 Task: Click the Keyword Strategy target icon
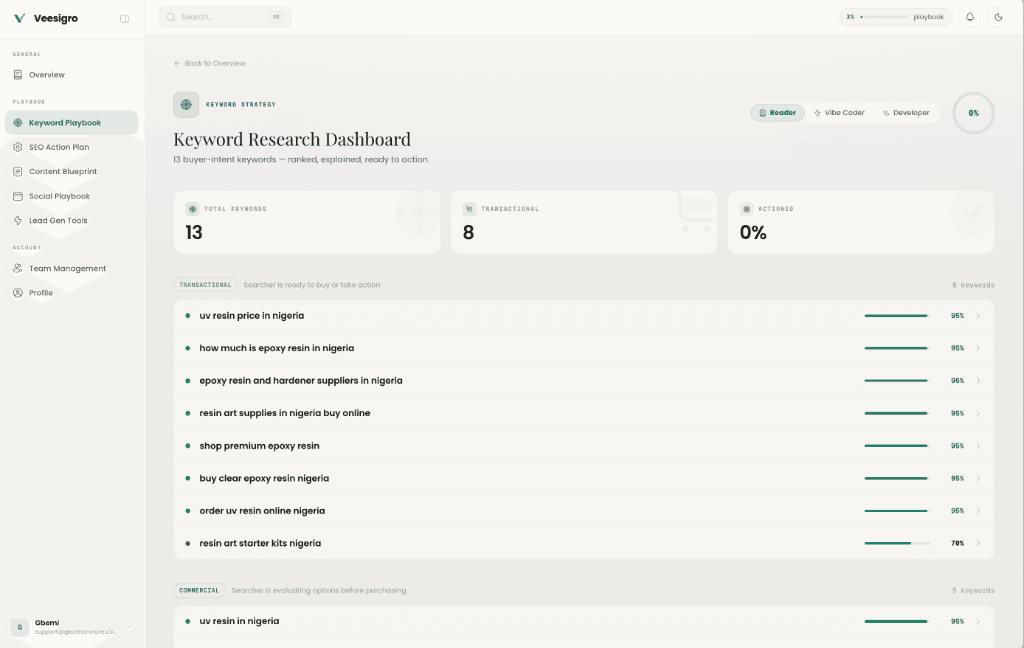(186, 105)
